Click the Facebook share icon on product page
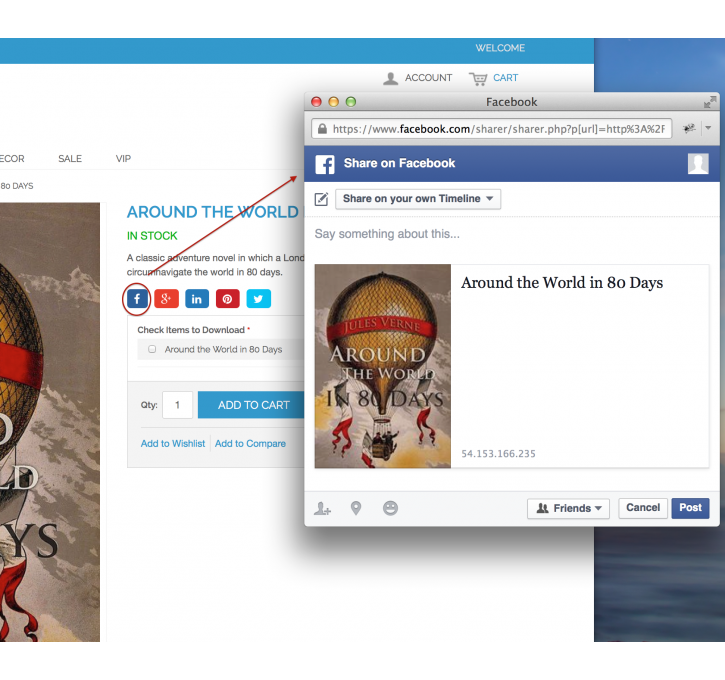The height and width of the screenshot is (680, 725). [x=137, y=299]
